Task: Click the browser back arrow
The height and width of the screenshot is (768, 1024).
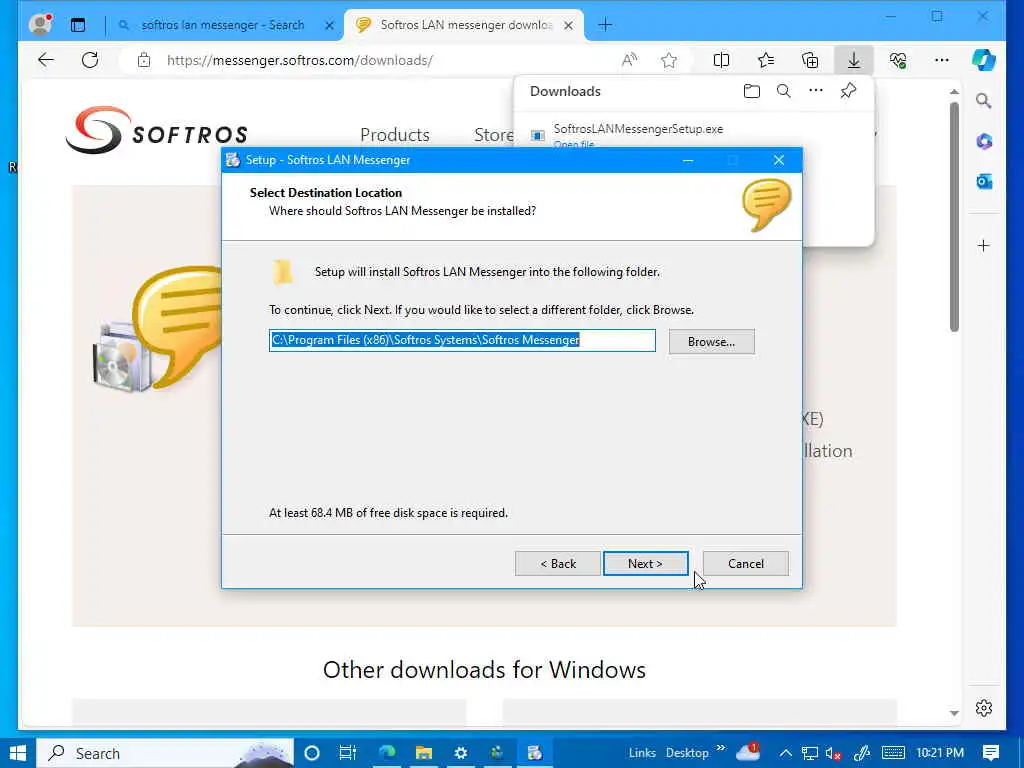Action: point(46,60)
